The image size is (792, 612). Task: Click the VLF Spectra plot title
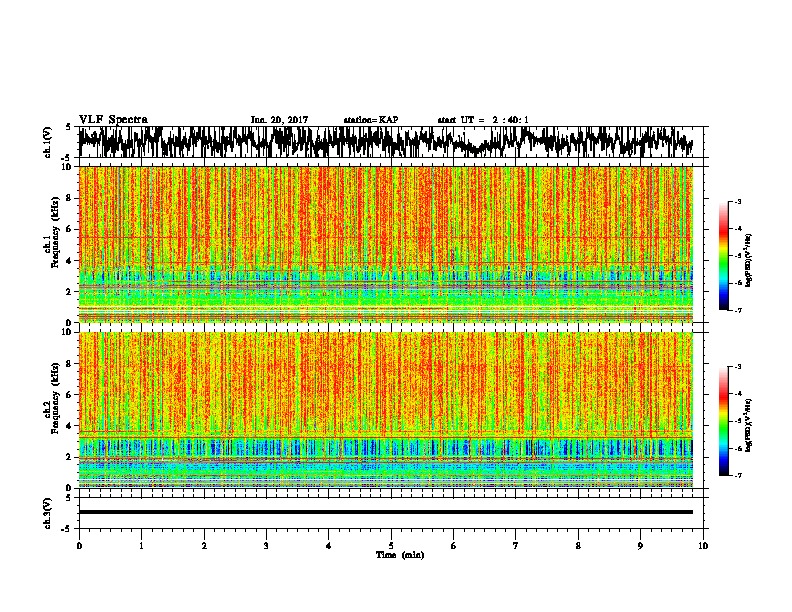(113, 120)
